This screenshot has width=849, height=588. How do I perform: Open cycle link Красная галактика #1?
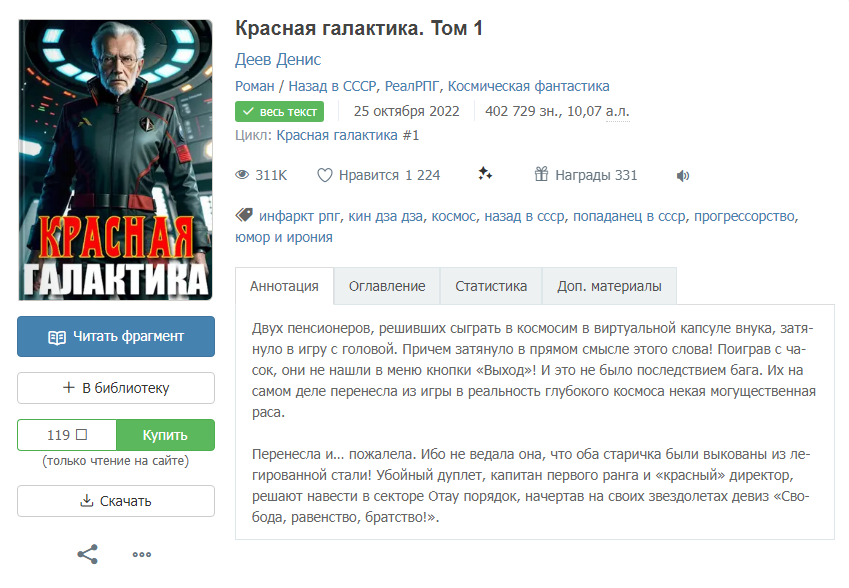pyautogui.click(x=348, y=135)
